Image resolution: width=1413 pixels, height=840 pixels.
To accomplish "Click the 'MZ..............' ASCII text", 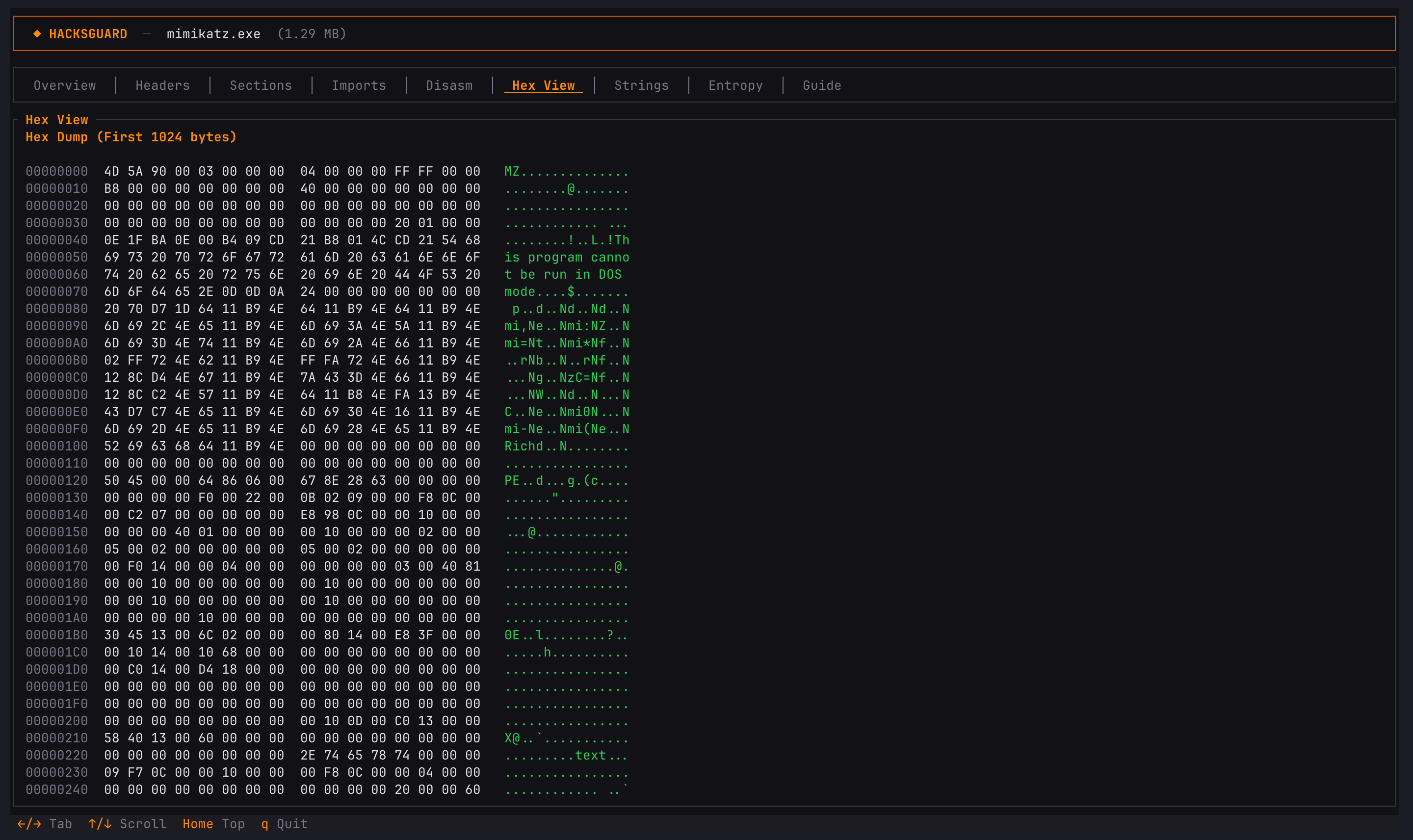I will pyautogui.click(x=567, y=172).
